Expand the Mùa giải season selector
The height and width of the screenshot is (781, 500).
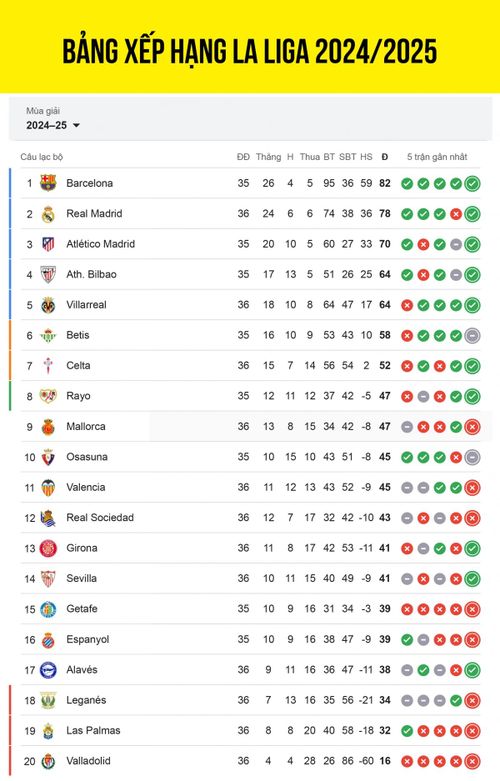pyautogui.click(x=250, y=119)
